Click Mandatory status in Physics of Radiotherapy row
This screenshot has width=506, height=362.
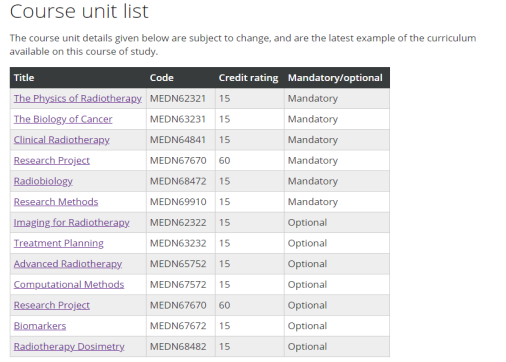(x=313, y=99)
